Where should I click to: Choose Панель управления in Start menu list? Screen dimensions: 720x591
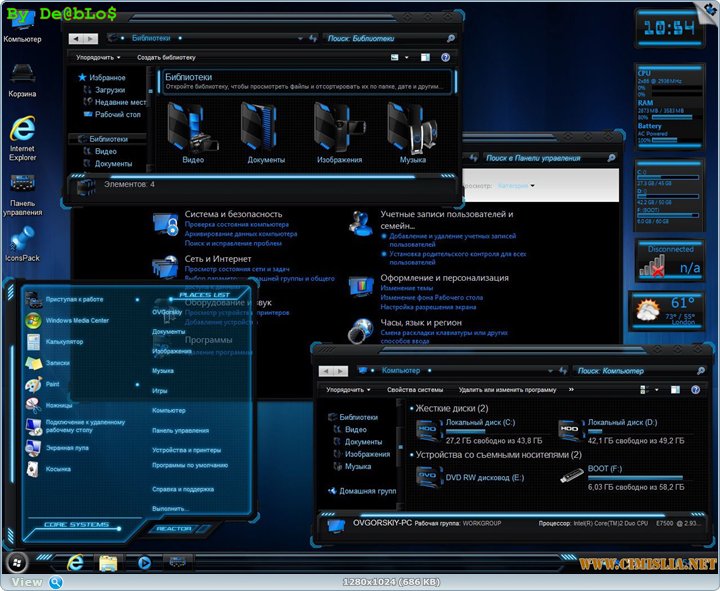pos(180,430)
